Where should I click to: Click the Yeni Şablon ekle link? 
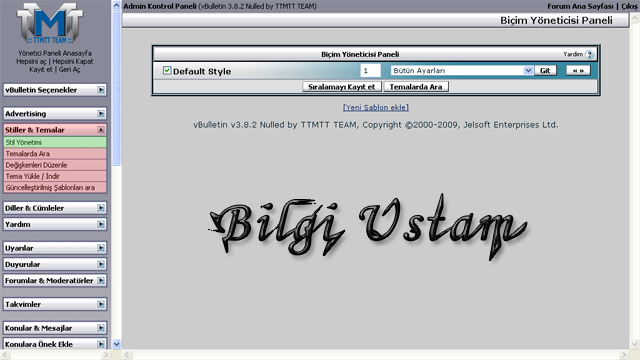pyautogui.click(x=376, y=107)
